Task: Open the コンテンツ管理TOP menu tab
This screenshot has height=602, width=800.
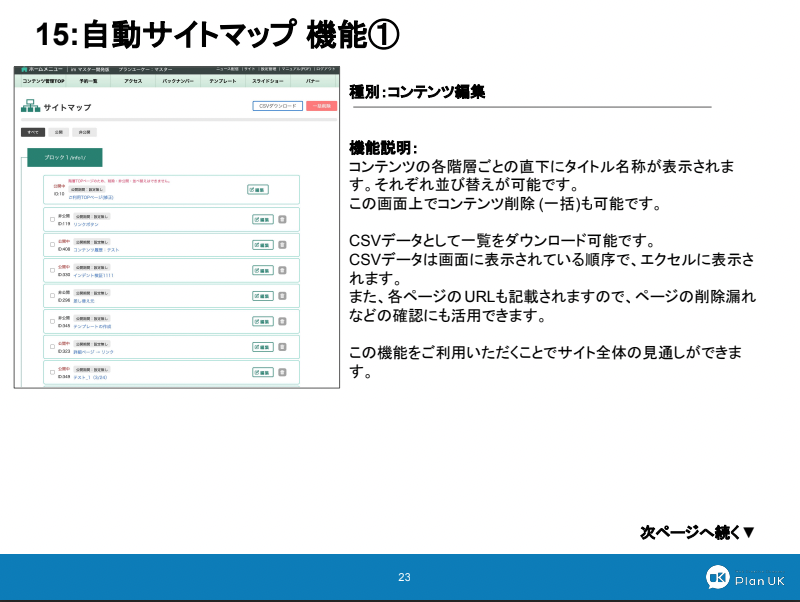Action: [x=43, y=81]
